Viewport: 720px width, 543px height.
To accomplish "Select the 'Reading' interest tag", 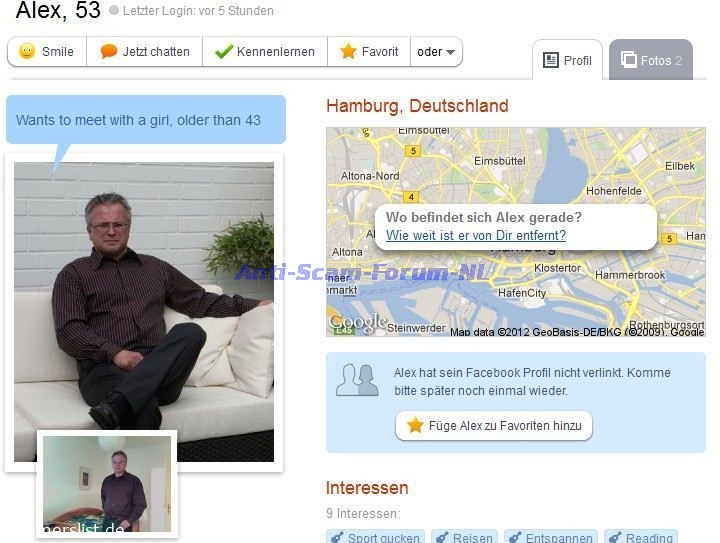I will point(641,537).
